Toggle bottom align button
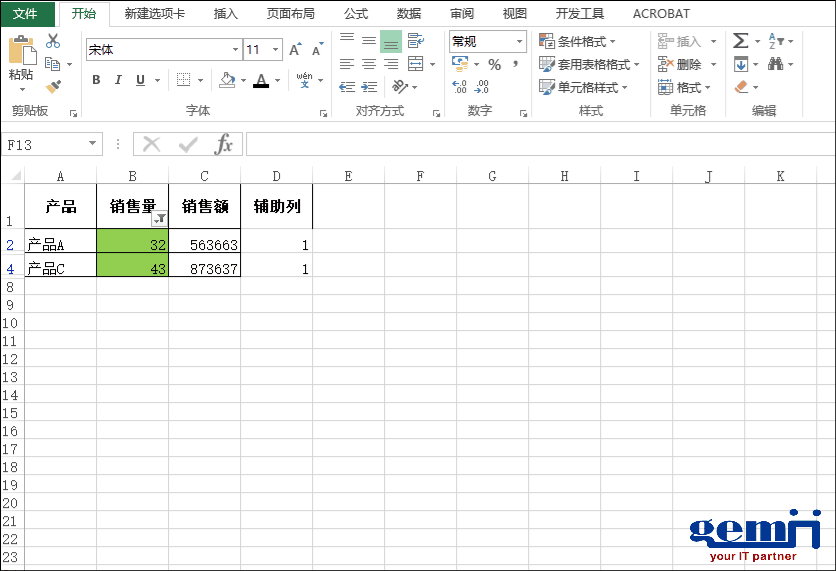 [391, 41]
